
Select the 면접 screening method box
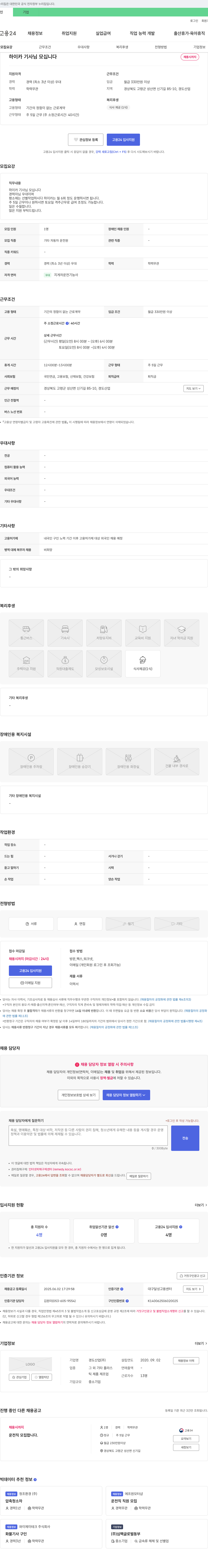[80, 923]
